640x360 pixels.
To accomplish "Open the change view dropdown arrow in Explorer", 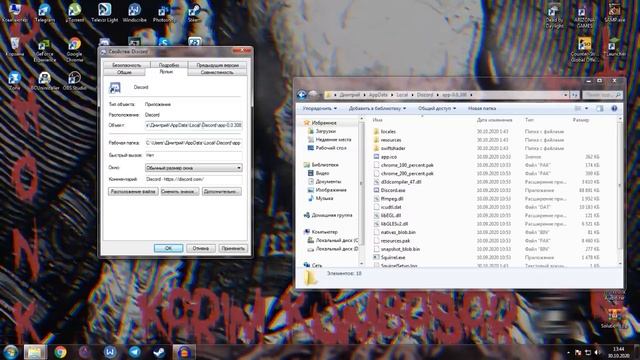I will (587, 108).
